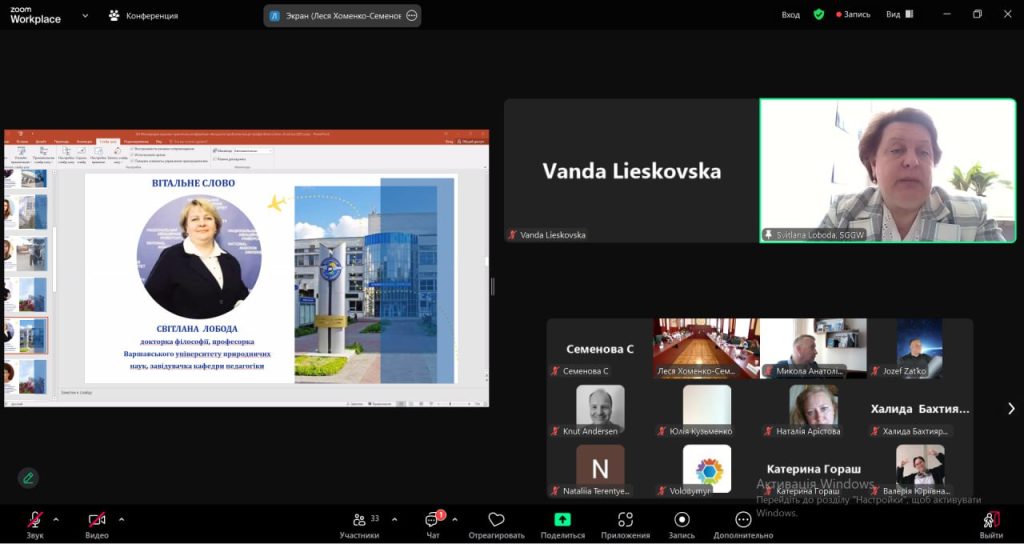1024x544 pixels.
Task: Expand audio options arrow next to Звук
Action: point(56,519)
